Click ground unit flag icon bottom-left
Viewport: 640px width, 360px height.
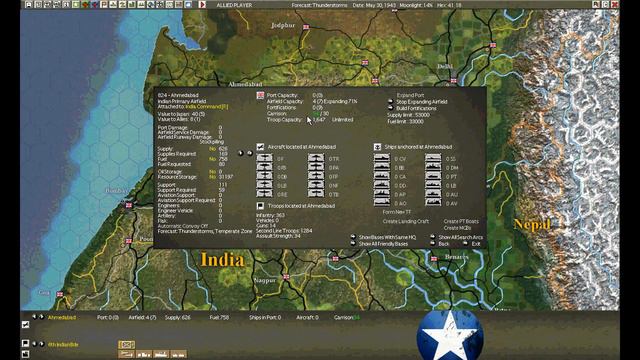pyautogui.click(x=25, y=343)
